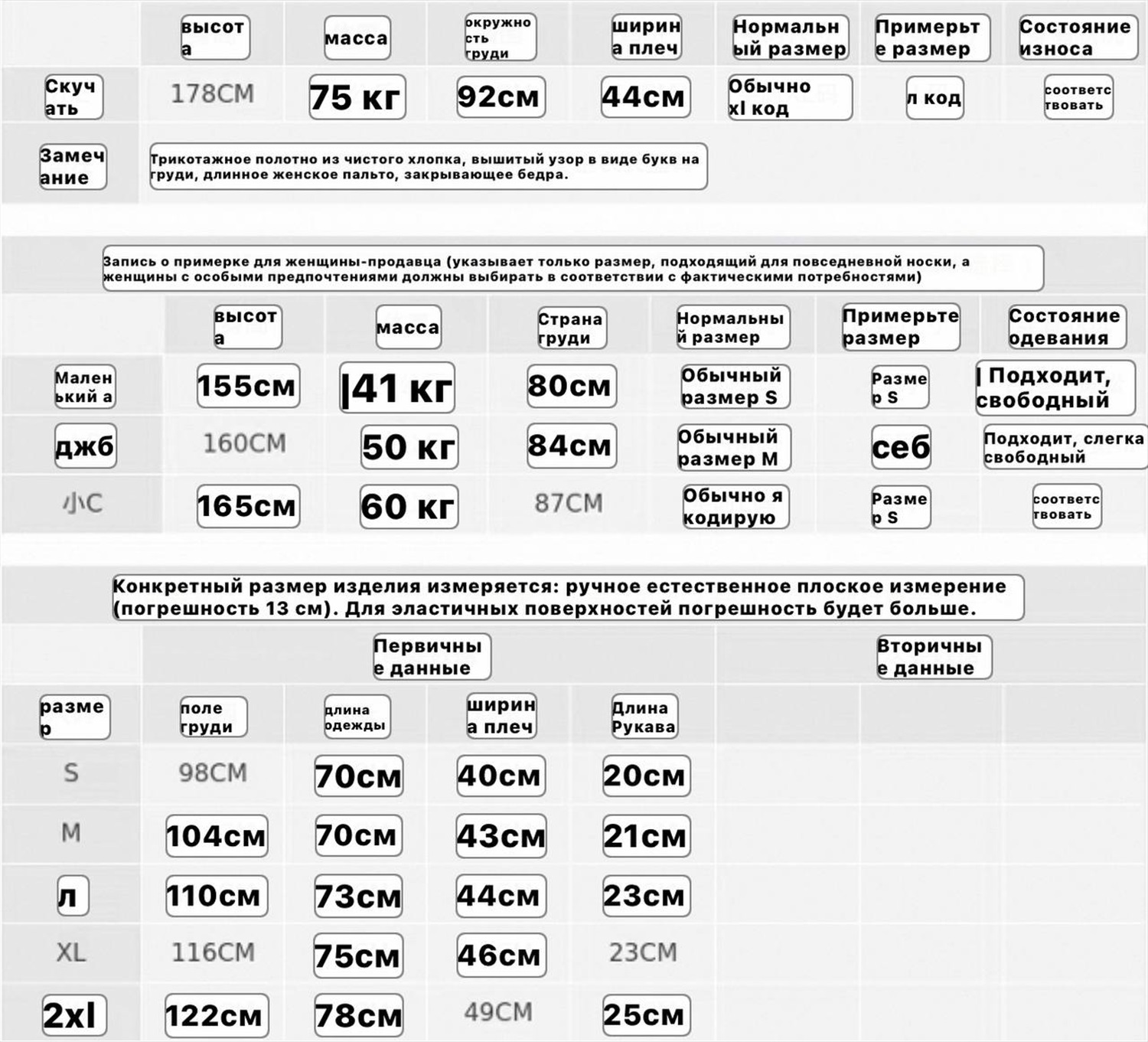Select the 21см sleeve length value
Screen dimensions: 1148x1042
tap(646, 836)
